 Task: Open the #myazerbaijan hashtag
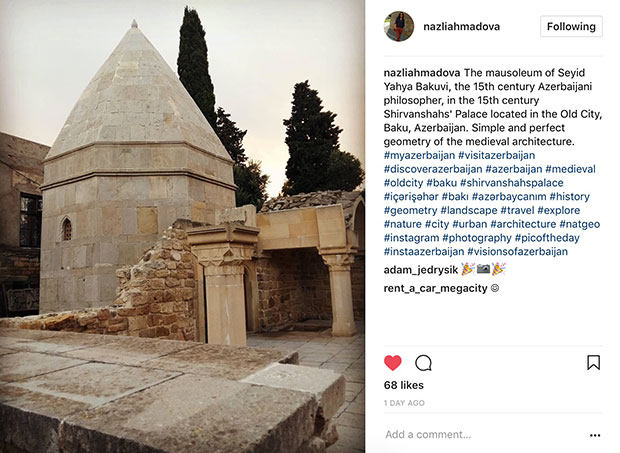pyautogui.click(x=419, y=155)
